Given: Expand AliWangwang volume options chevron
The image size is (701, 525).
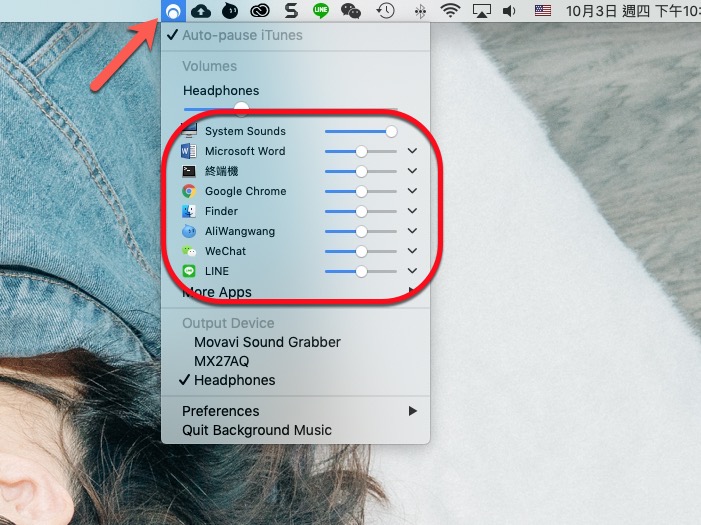Looking at the screenshot, I should (412, 231).
